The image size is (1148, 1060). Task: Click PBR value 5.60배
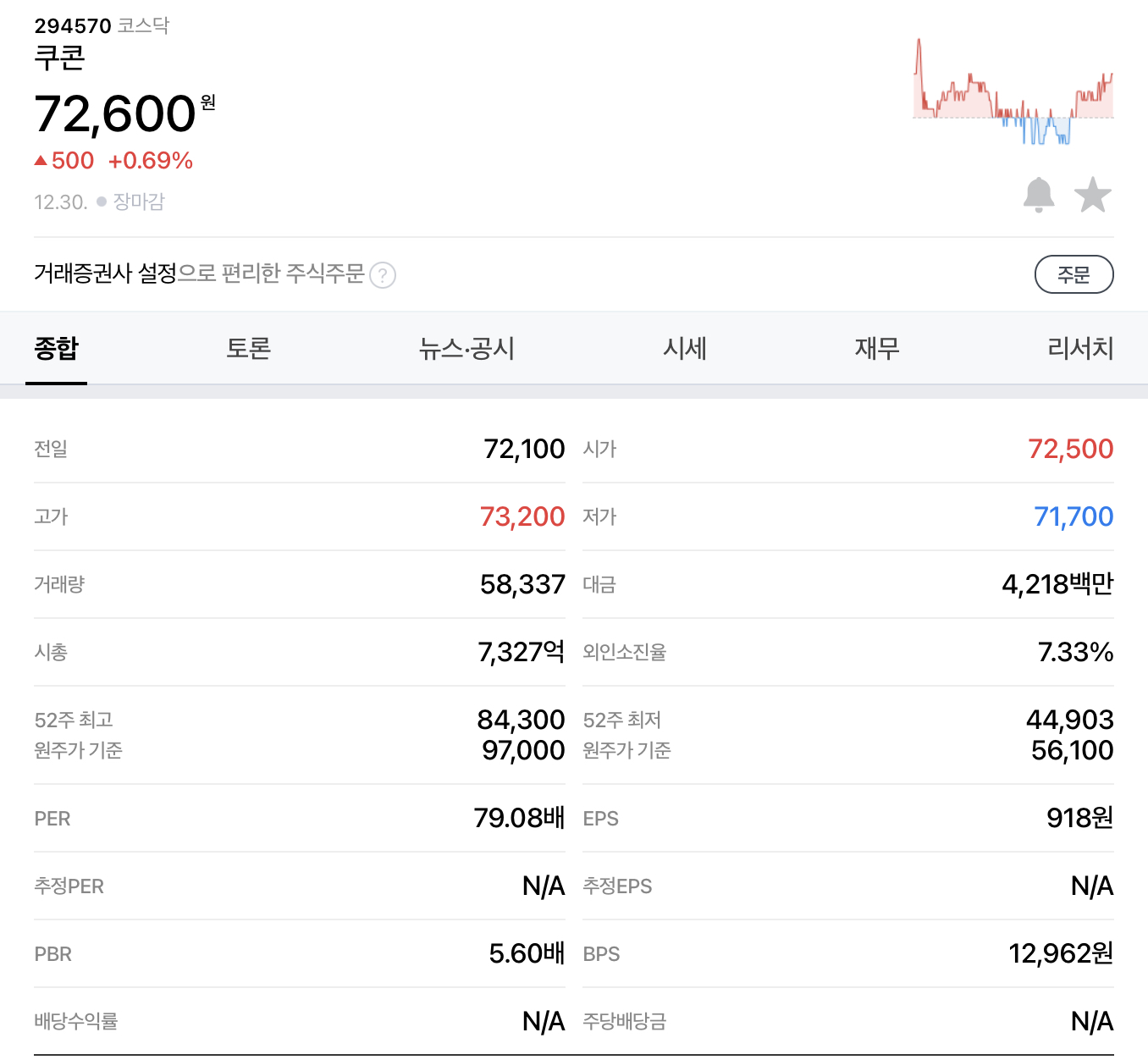(527, 953)
